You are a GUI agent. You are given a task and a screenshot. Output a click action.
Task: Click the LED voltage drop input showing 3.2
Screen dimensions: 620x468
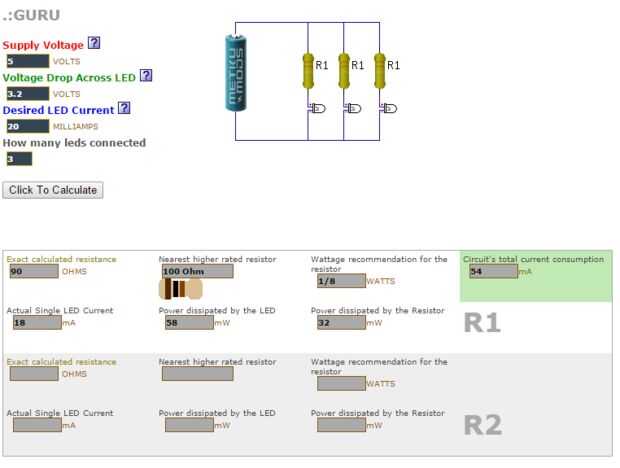(28, 94)
